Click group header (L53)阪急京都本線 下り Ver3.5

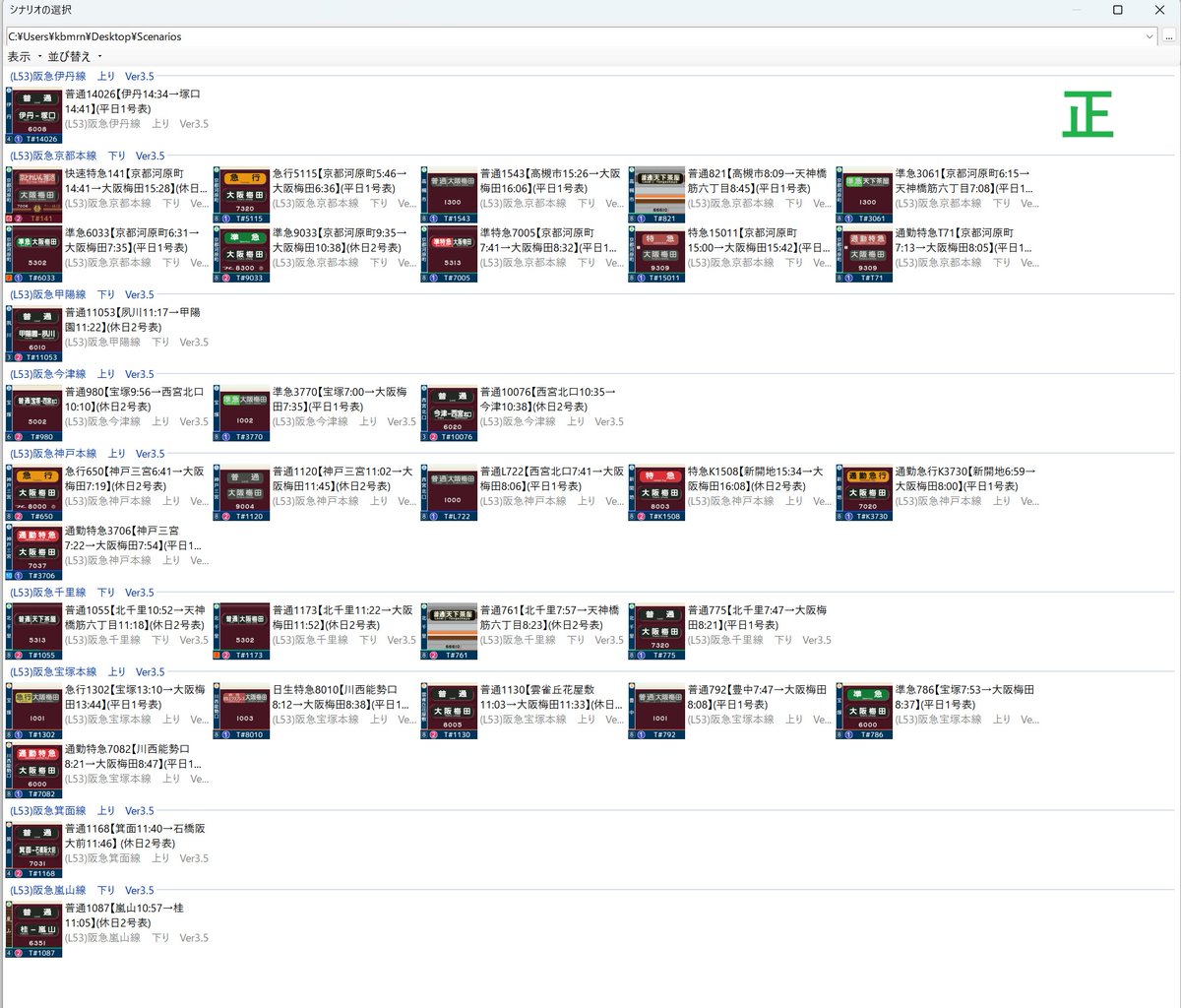88,156
